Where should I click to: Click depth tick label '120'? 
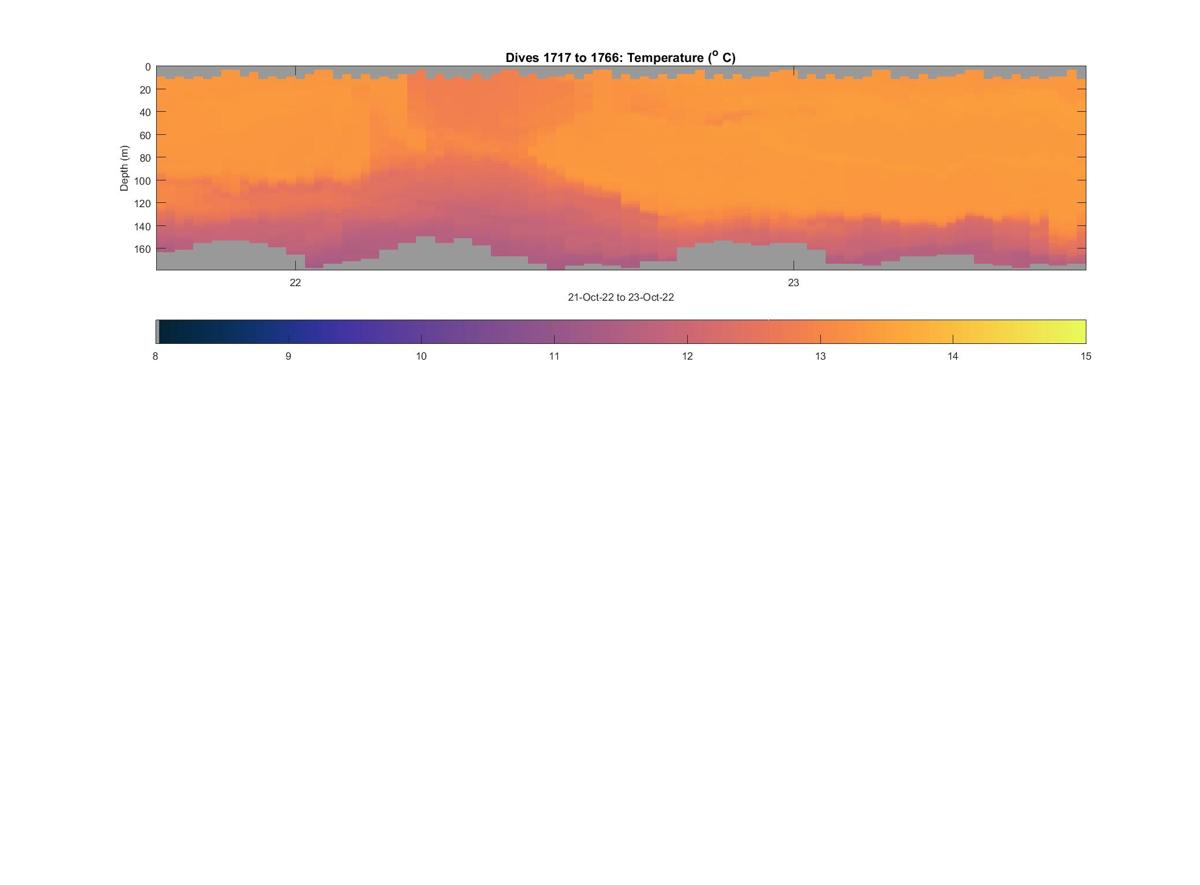tap(142, 203)
